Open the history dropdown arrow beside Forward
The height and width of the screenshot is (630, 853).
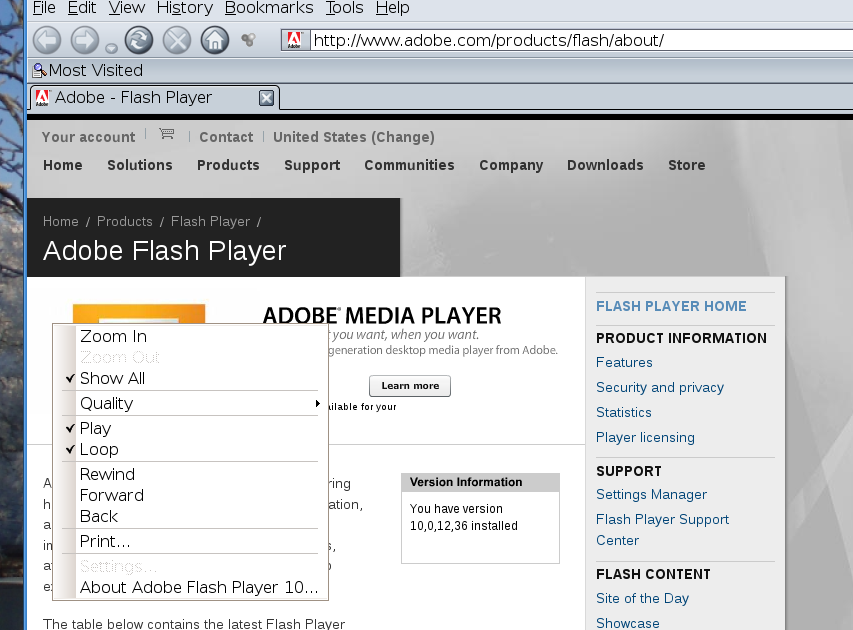click(111, 48)
